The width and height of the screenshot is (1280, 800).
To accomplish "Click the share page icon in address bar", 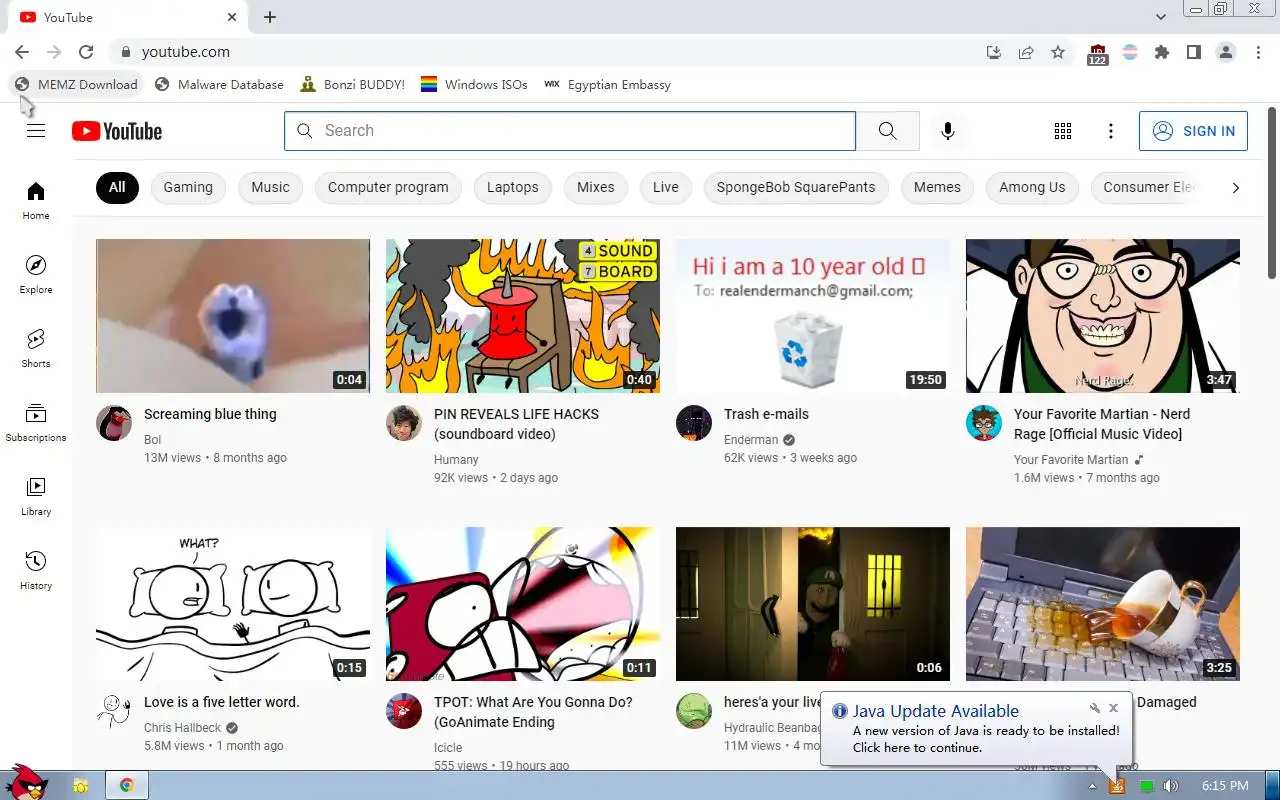I will point(1026,52).
